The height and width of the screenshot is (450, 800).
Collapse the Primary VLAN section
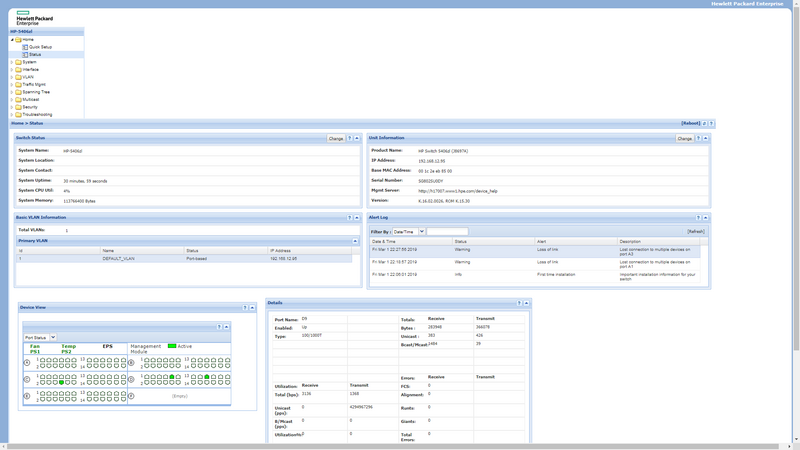pyautogui.click(x=355, y=241)
